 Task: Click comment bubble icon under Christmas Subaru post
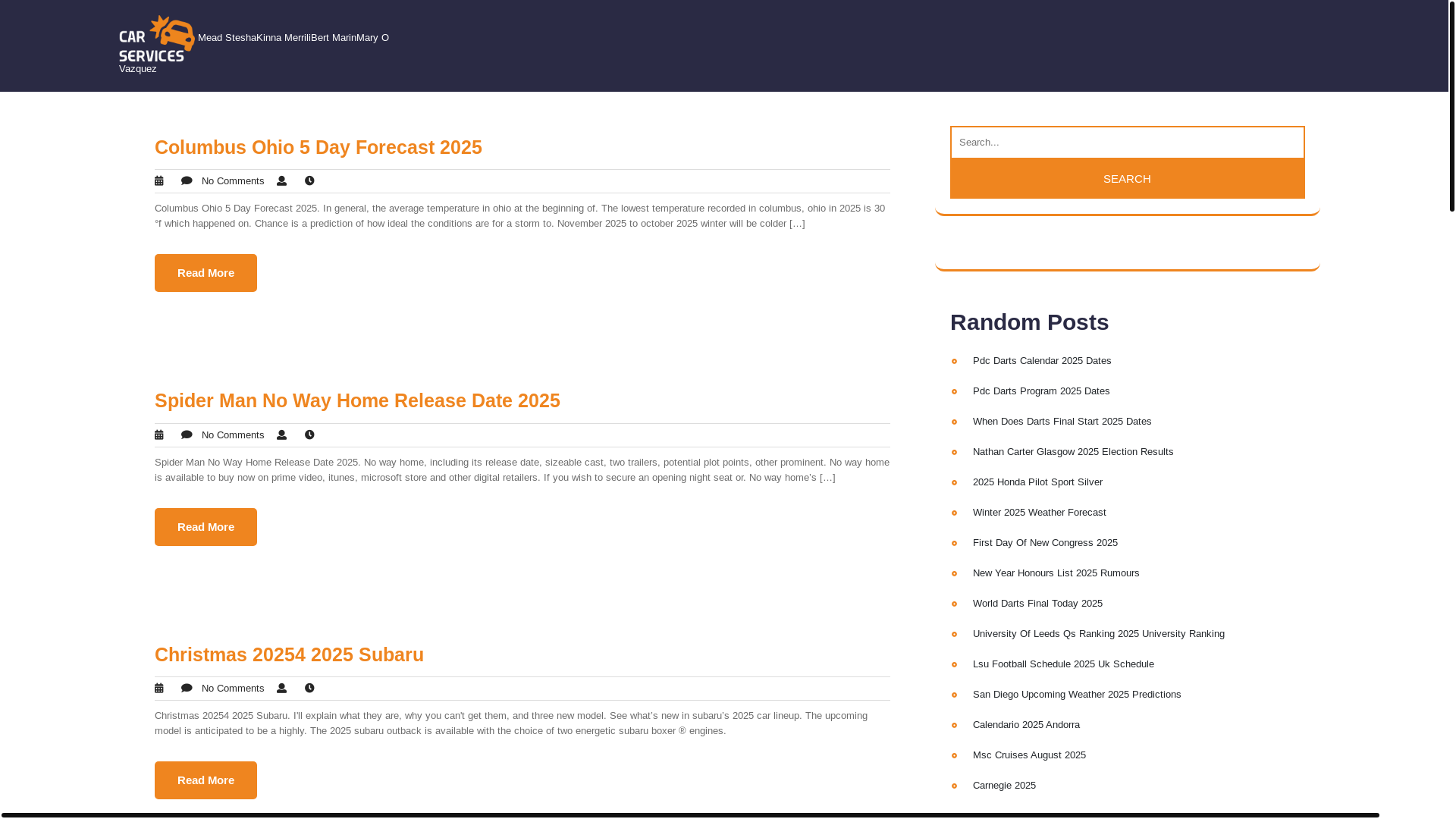[187, 689]
